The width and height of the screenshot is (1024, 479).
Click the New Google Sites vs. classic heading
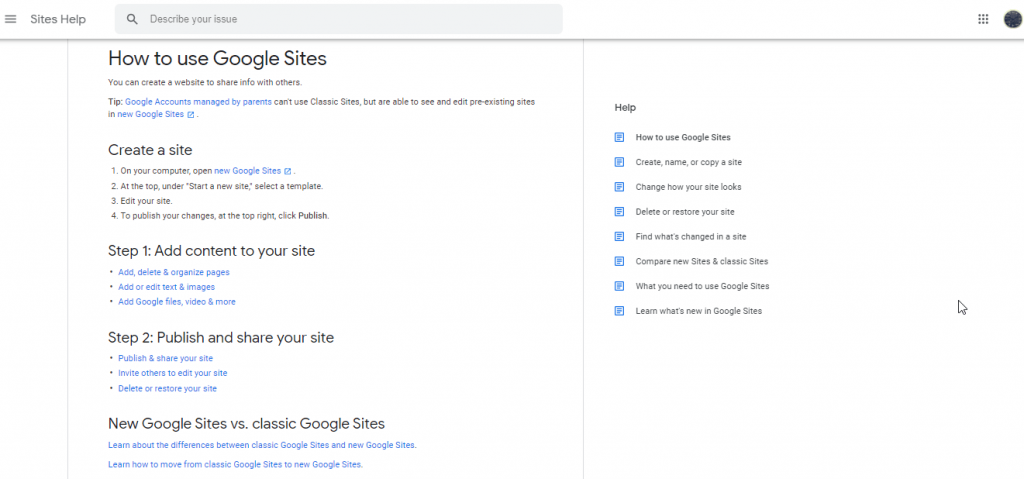click(246, 423)
